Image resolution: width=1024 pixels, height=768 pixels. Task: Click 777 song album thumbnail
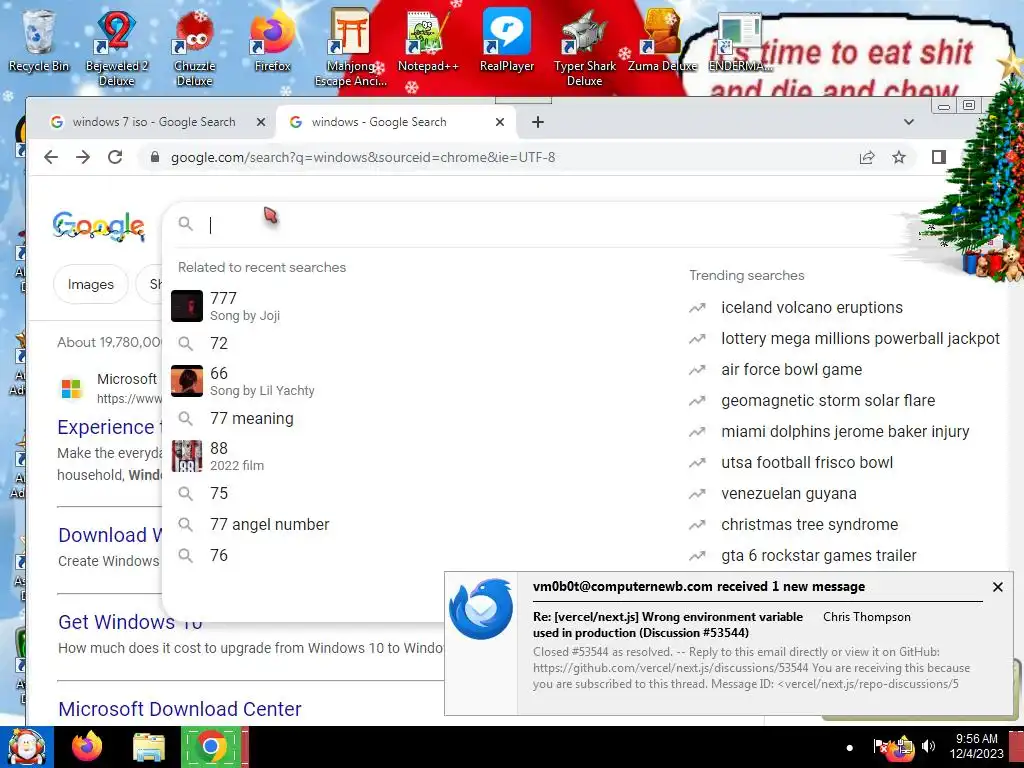pos(187,306)
